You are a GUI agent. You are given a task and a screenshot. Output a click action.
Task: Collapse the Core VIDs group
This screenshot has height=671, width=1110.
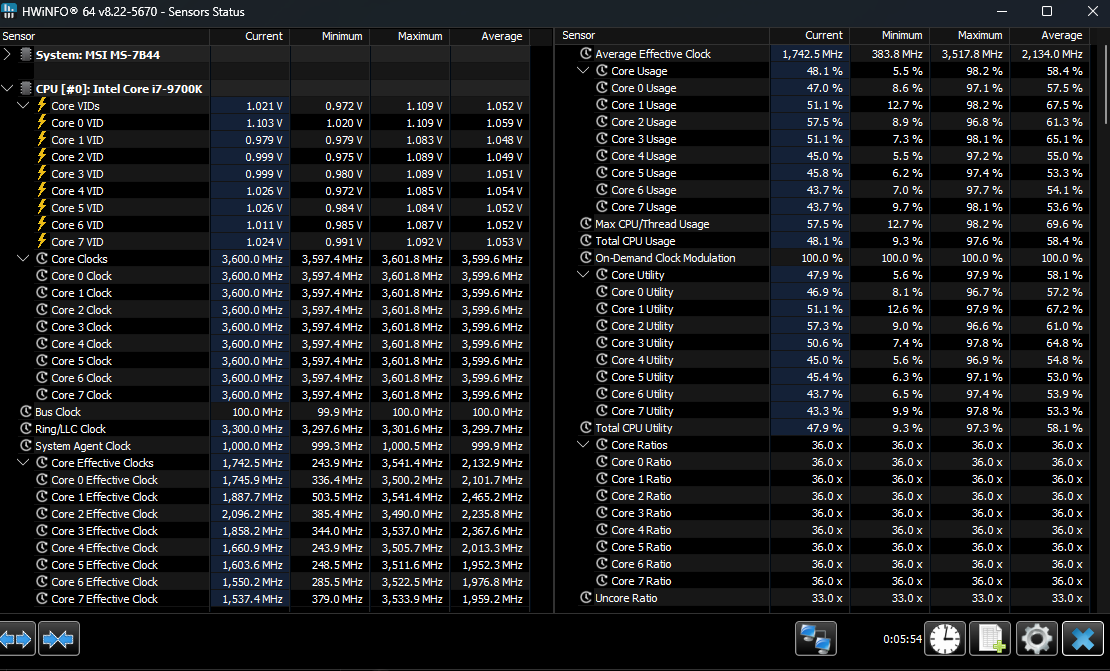click(x=23, y=105)
